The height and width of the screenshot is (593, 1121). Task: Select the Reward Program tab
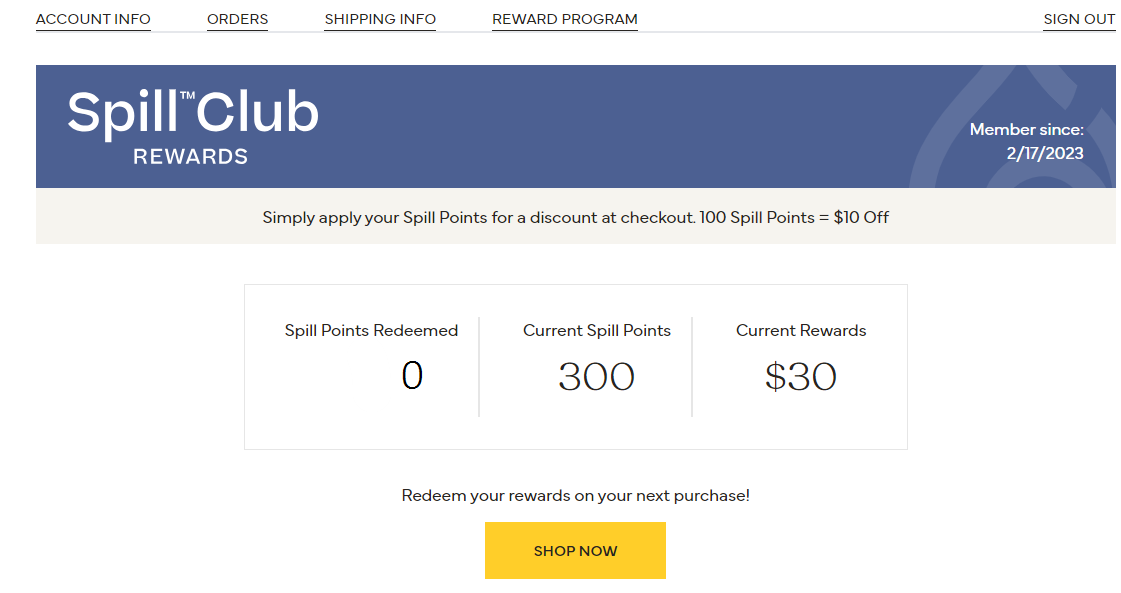click(x=564, y=19)
